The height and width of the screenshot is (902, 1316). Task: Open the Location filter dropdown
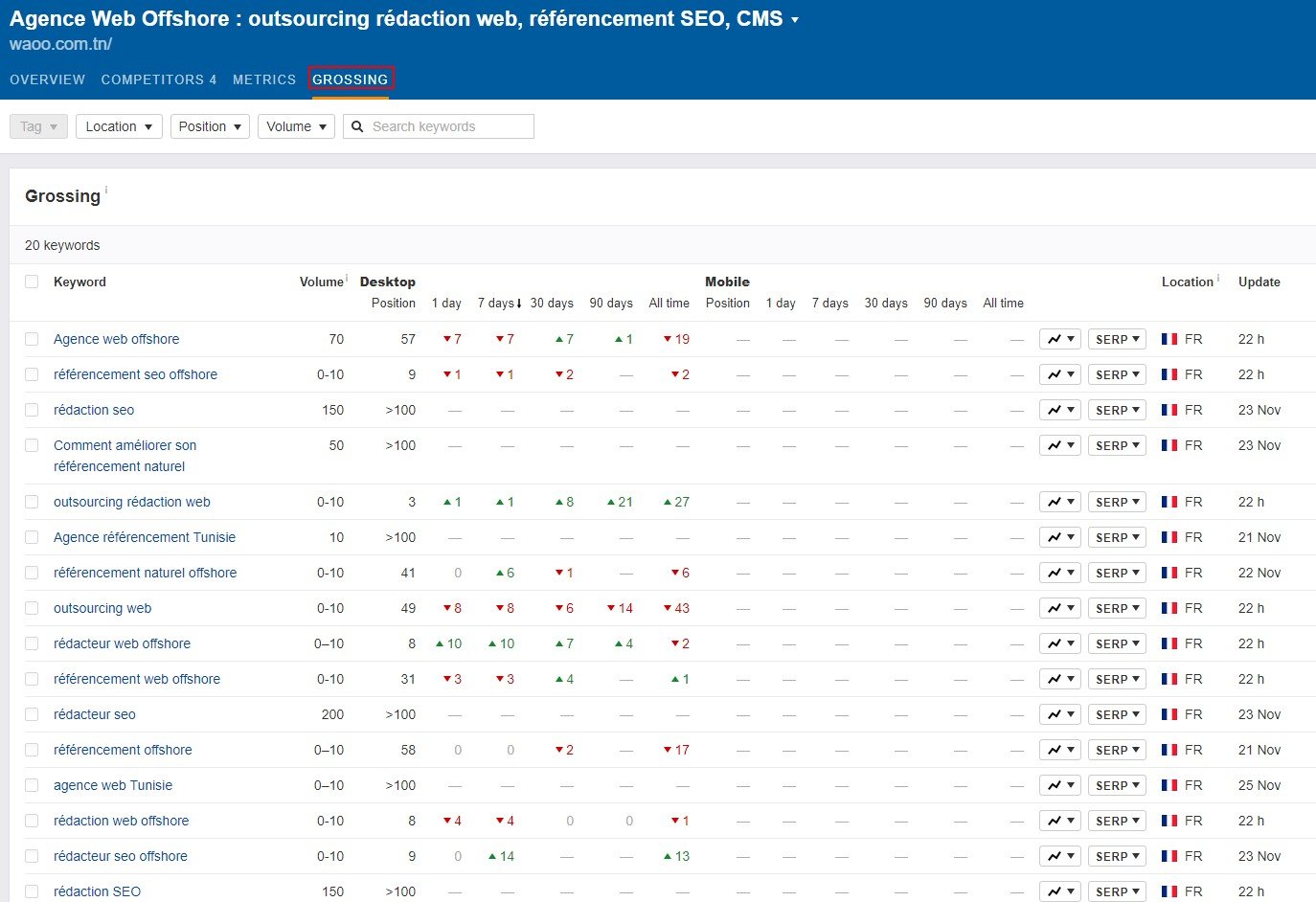coord(119,126)
